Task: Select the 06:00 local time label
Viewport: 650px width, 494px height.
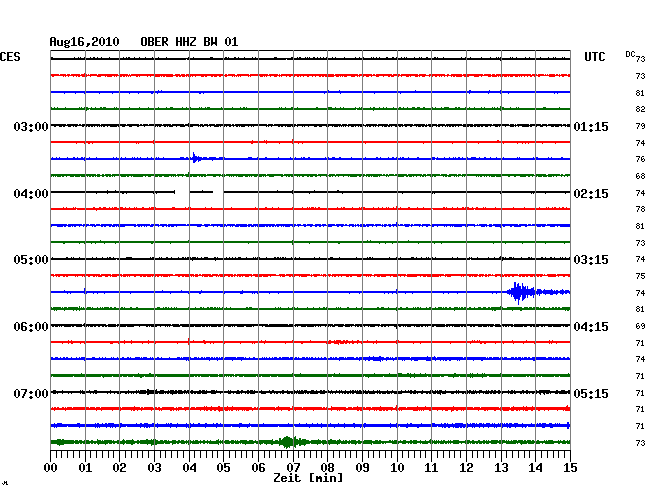Action: click(31, 327)
